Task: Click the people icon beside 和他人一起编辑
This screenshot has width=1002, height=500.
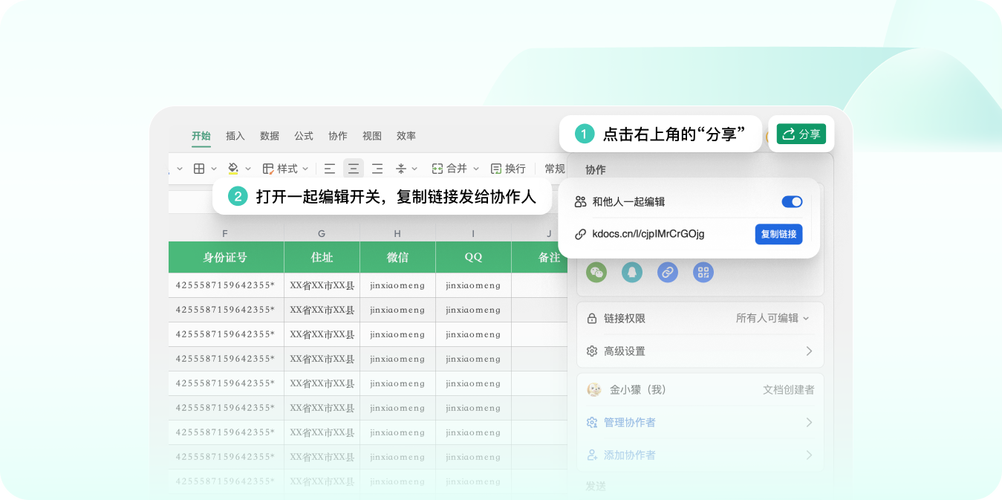Action: click(x=580, y=202)
